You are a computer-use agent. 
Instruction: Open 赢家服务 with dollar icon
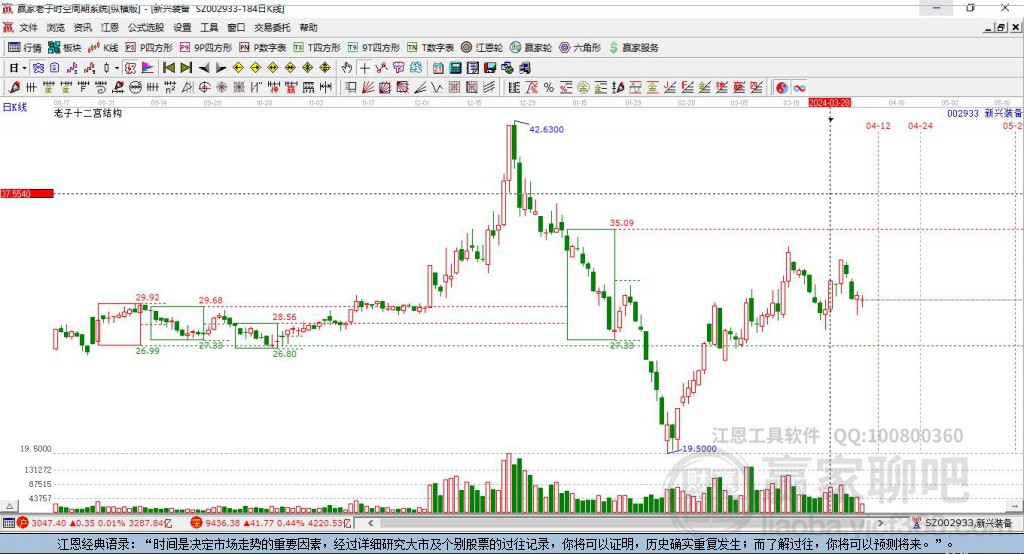point(633,48)
